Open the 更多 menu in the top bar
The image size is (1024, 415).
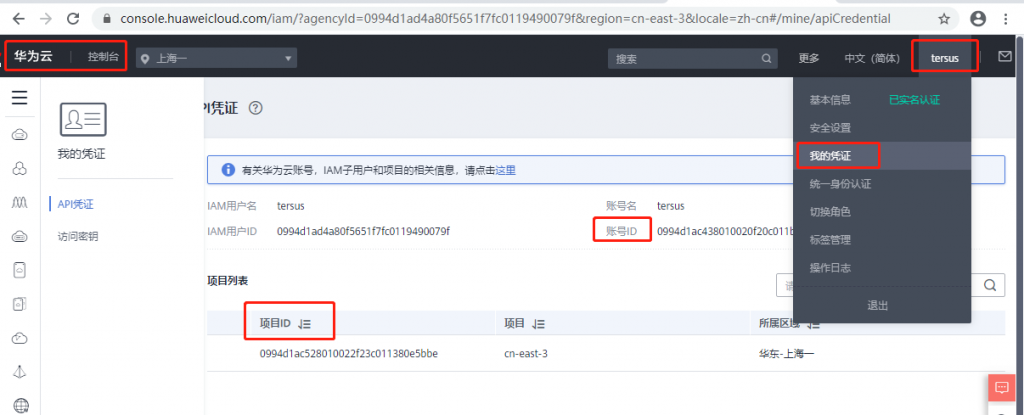[x=808, y=58]
